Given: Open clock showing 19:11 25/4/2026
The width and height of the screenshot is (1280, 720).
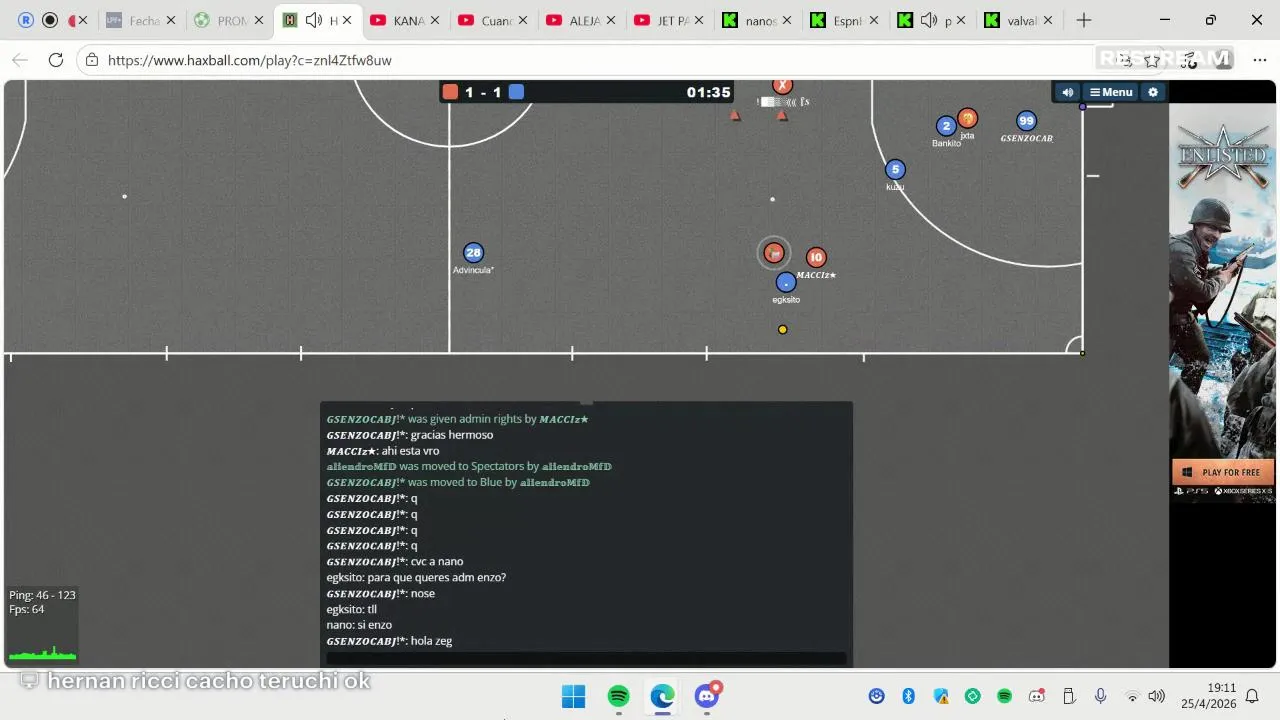Looking at the screenshot, I should 1208,696.
